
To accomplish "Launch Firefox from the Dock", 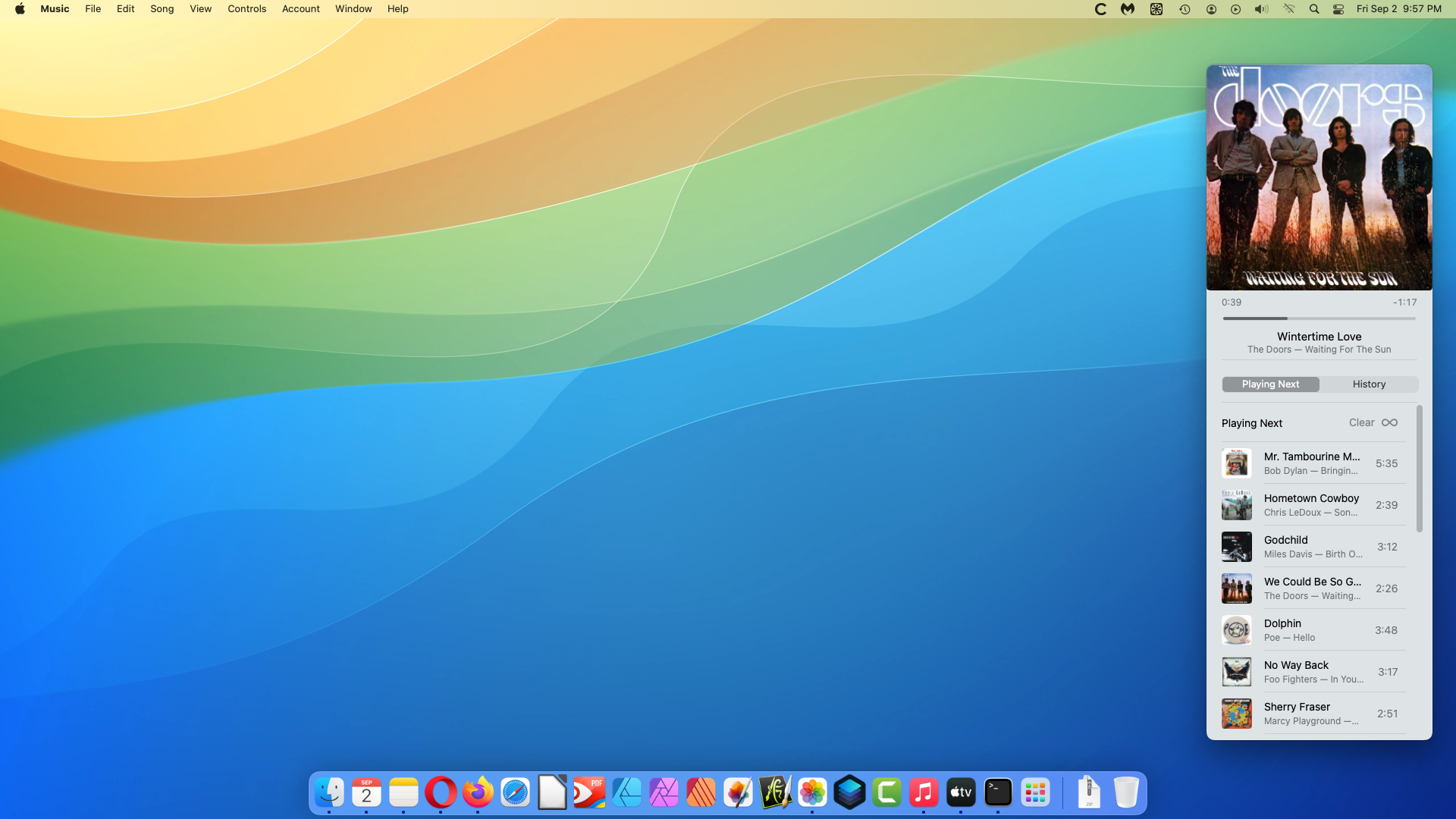I will click(478, 793).
